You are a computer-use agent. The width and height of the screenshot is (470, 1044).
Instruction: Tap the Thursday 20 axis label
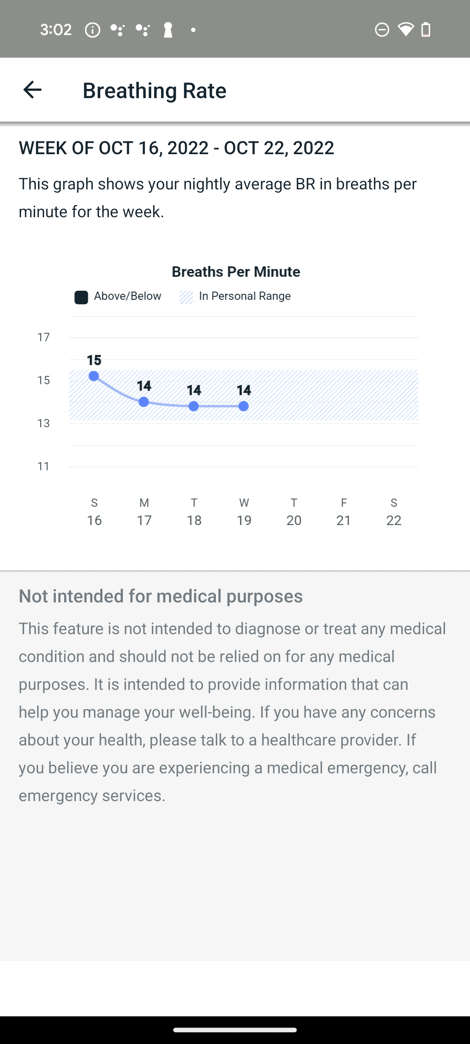pyautogui.click(x=294, y=511)
